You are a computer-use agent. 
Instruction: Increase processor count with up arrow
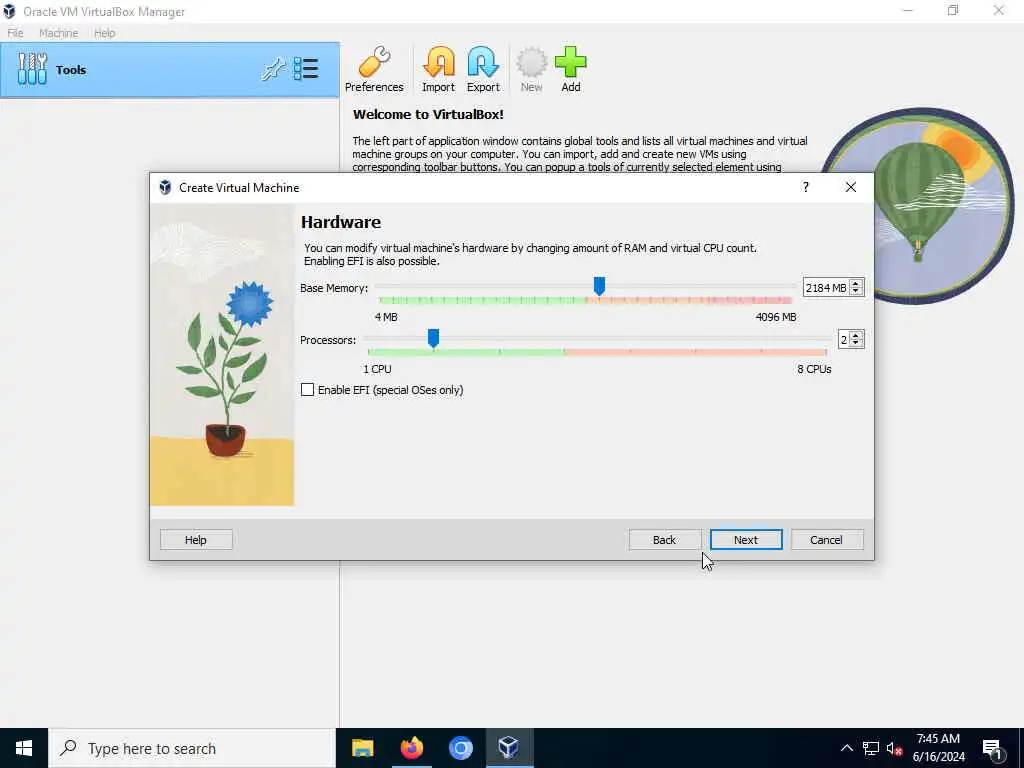856,335
